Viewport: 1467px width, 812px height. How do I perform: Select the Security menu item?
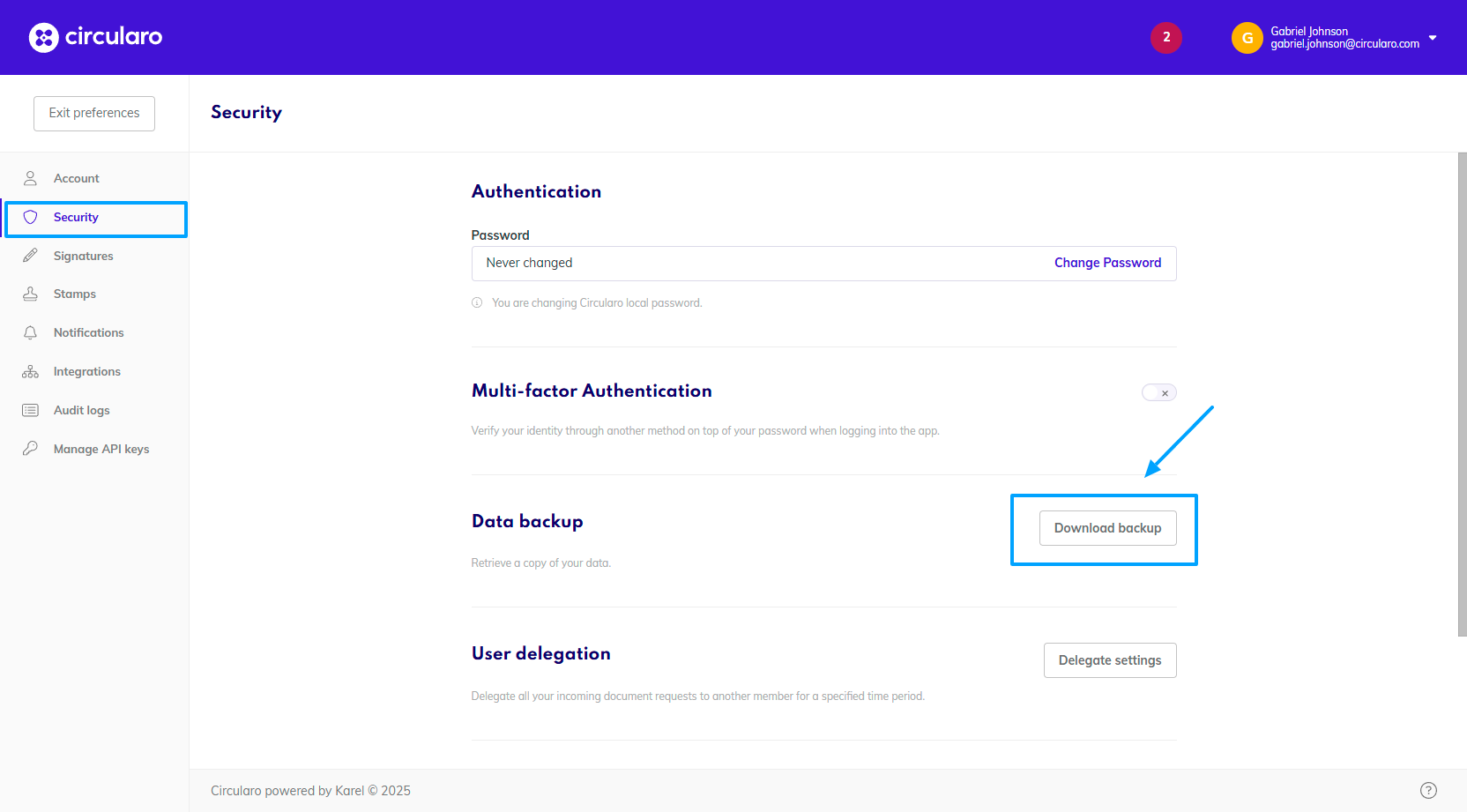(76, 218)
